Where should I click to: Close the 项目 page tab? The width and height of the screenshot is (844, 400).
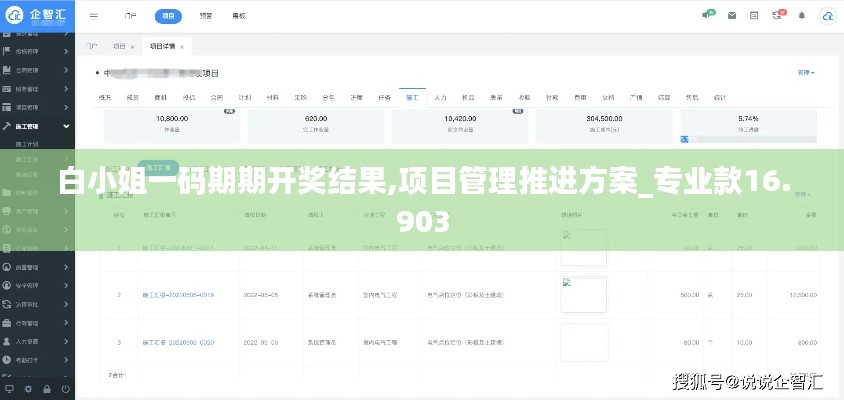click(132, 47)
